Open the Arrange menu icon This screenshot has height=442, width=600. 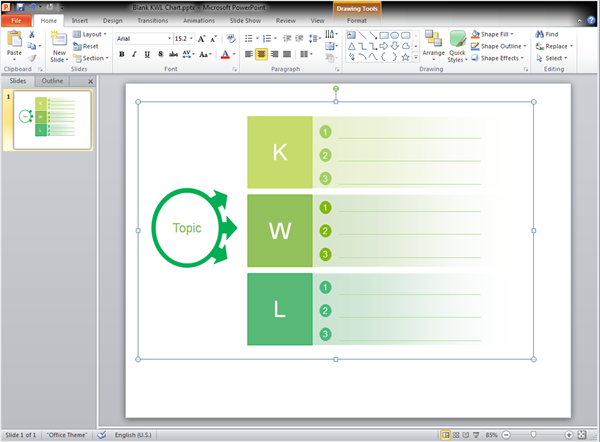point(433,38)
